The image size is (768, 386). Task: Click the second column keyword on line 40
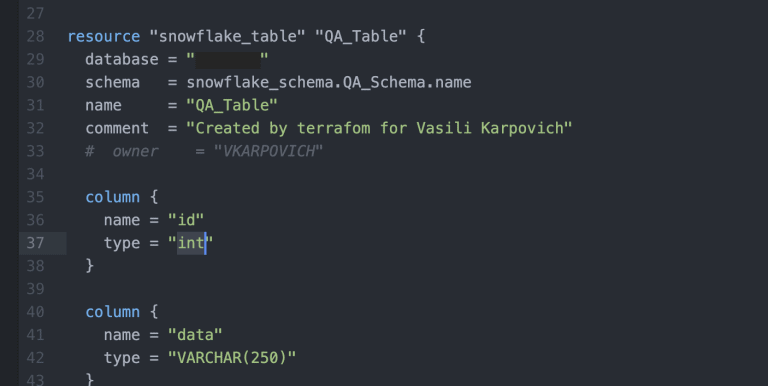(113, 312)
